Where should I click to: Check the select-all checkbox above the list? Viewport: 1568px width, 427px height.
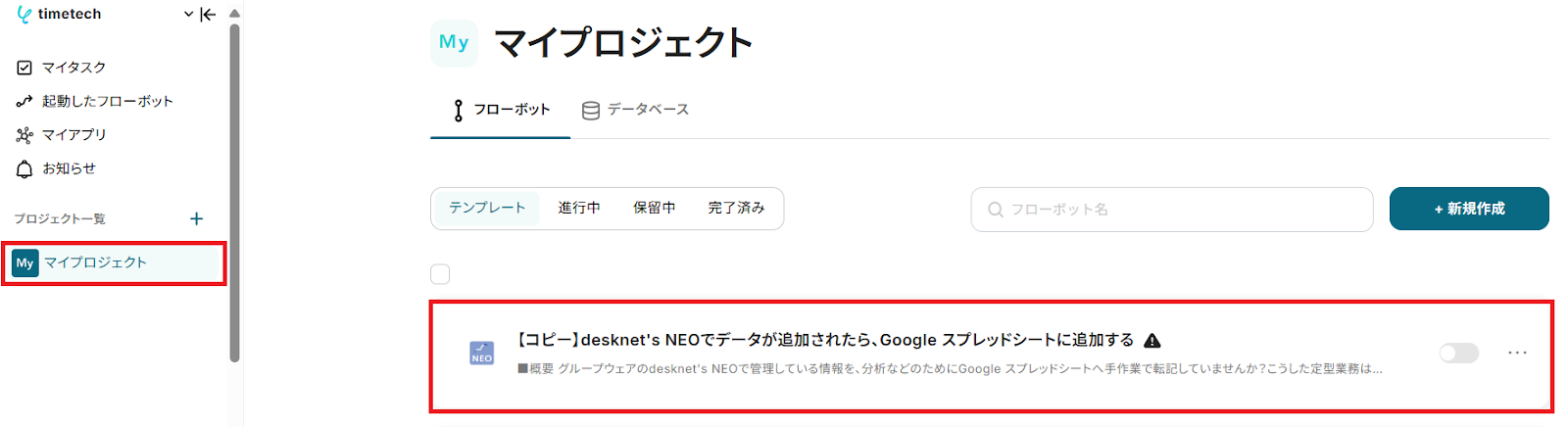[440, 274]
